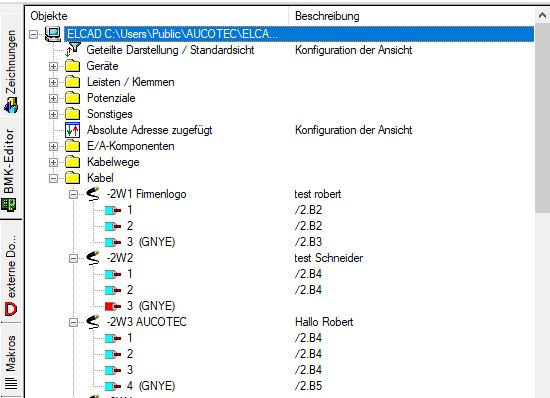
Task: Click the wire icon of -2W2 core 1
Action: click(x=113, y=274)
